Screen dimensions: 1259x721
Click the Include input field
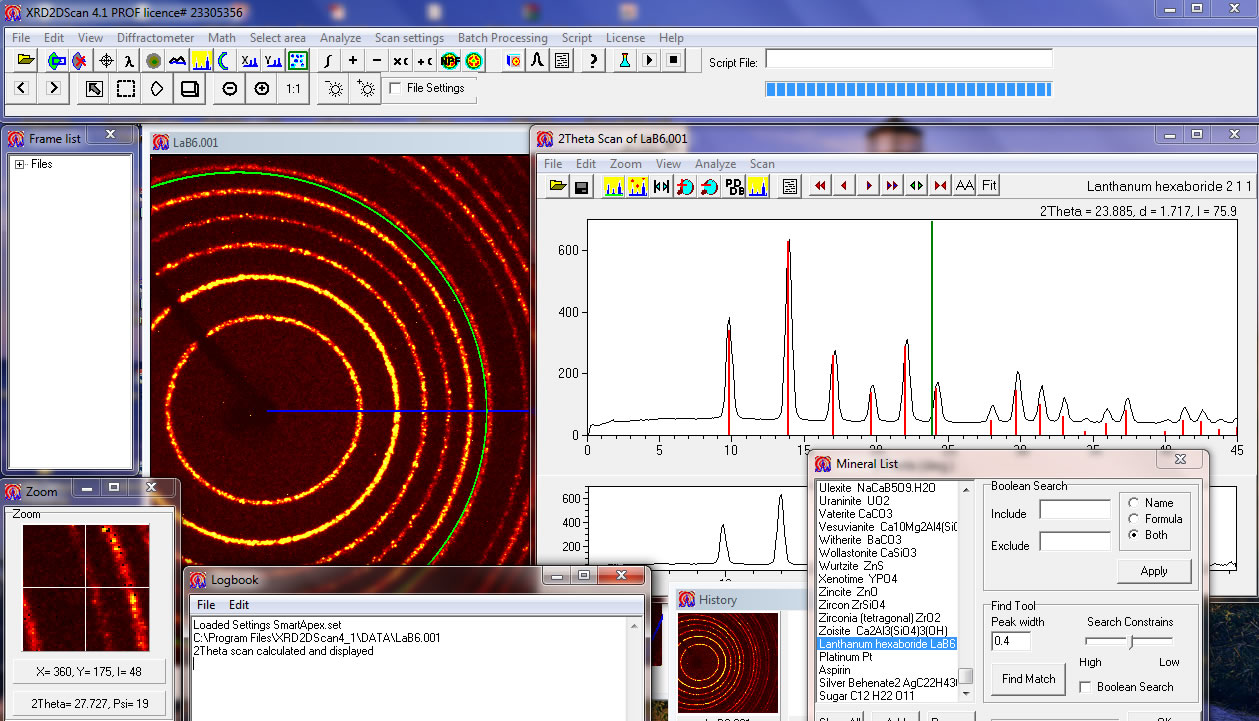coord(1075,510)
